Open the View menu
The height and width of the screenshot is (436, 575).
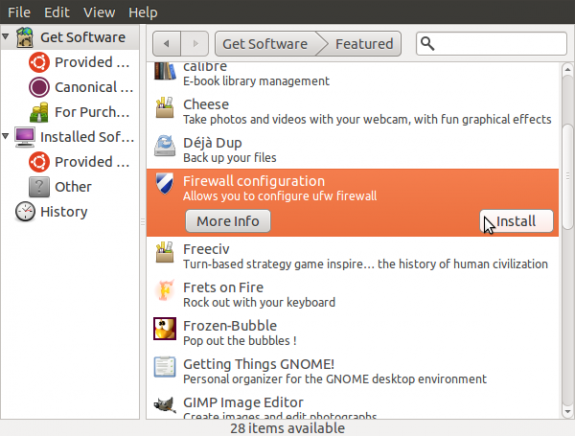tap(99, 12)
